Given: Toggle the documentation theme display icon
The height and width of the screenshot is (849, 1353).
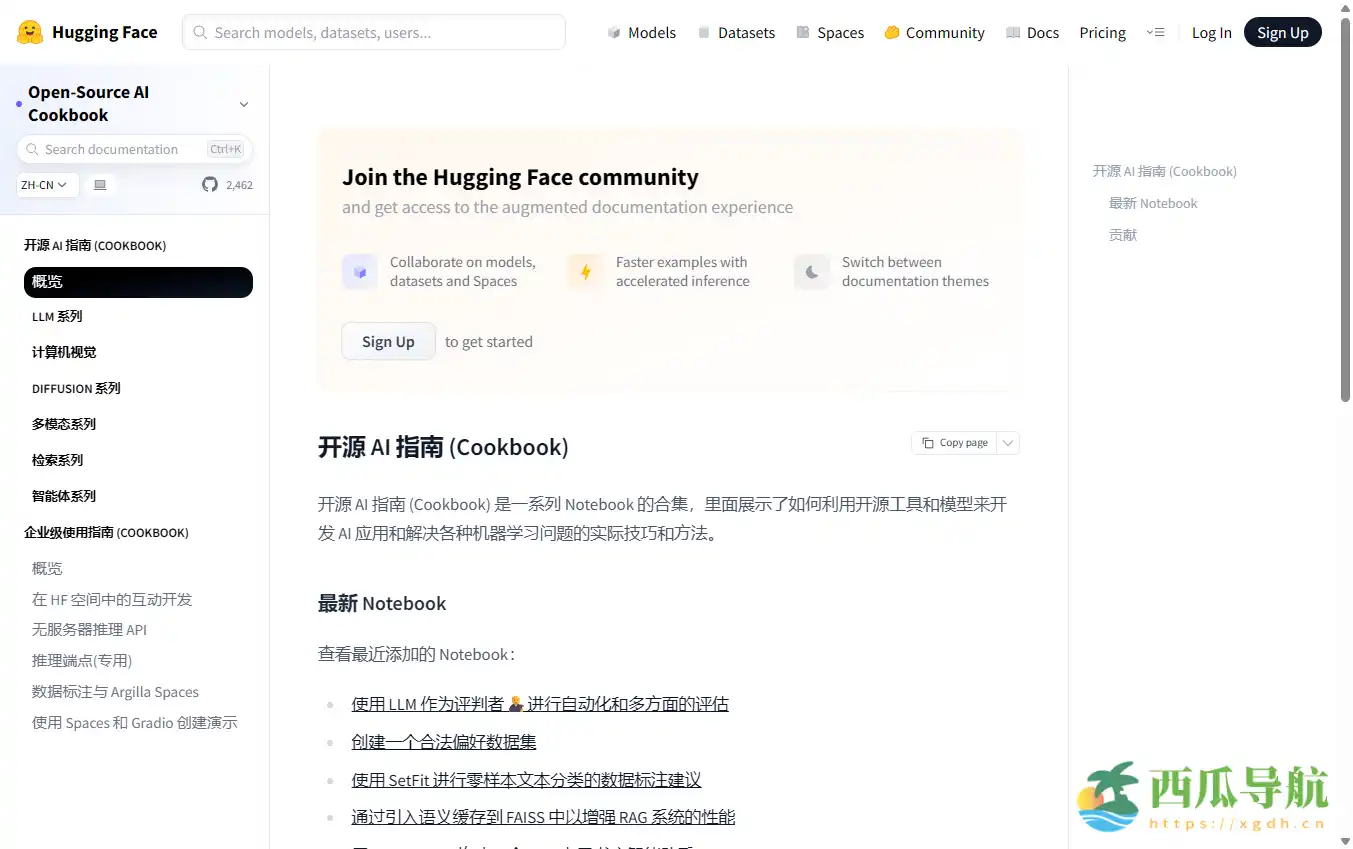Looking at the screenshot, I should click(100, 184).
